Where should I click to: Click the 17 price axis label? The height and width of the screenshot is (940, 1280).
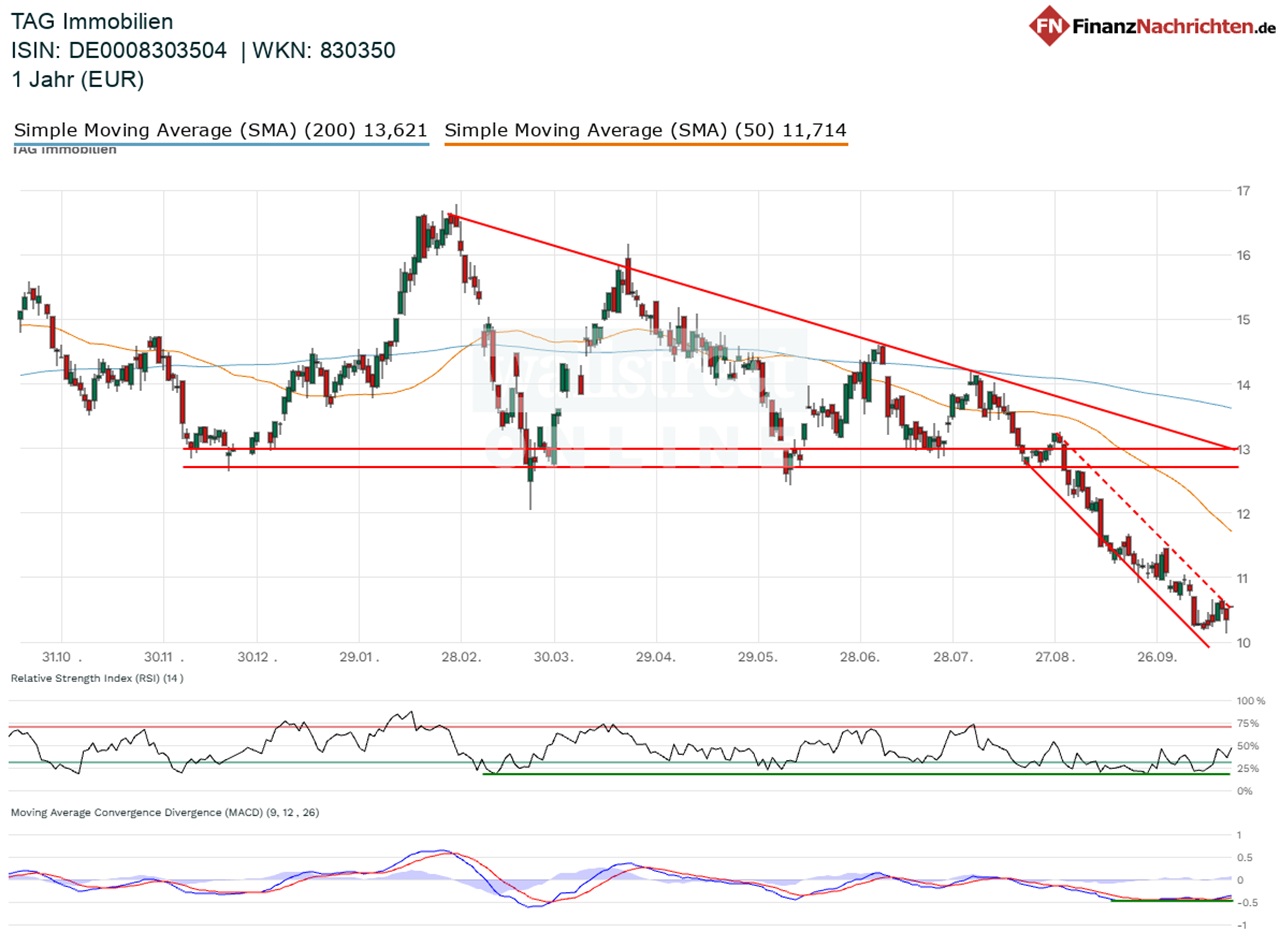[x=1244, y=191]
